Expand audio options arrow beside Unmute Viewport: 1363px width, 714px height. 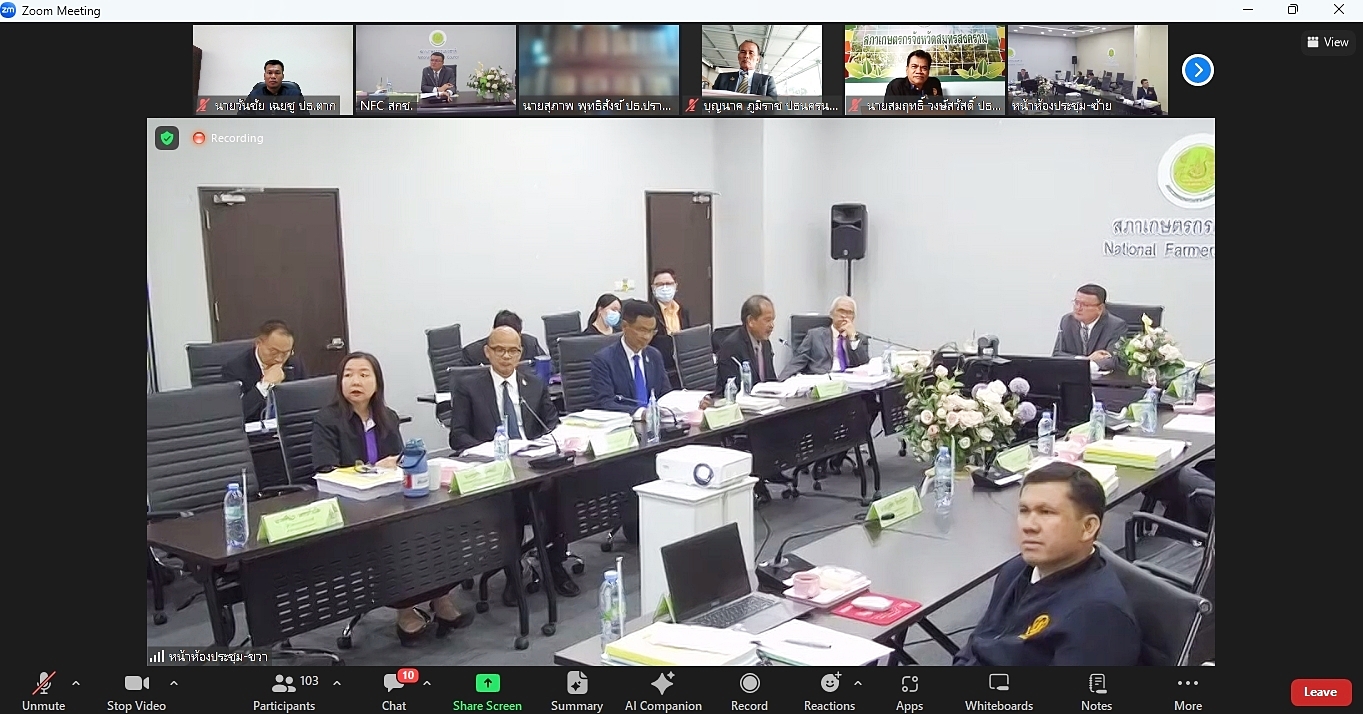point(76,683)
